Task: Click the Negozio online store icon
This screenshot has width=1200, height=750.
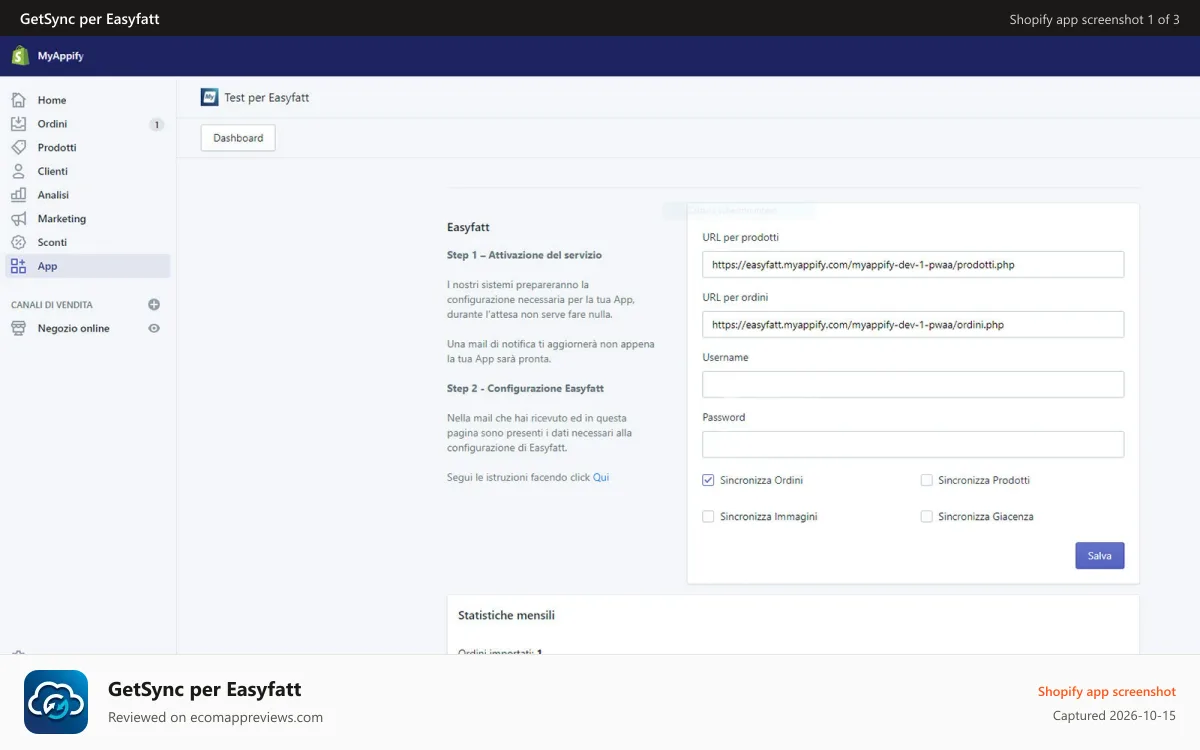Action: tap(18, 328)
